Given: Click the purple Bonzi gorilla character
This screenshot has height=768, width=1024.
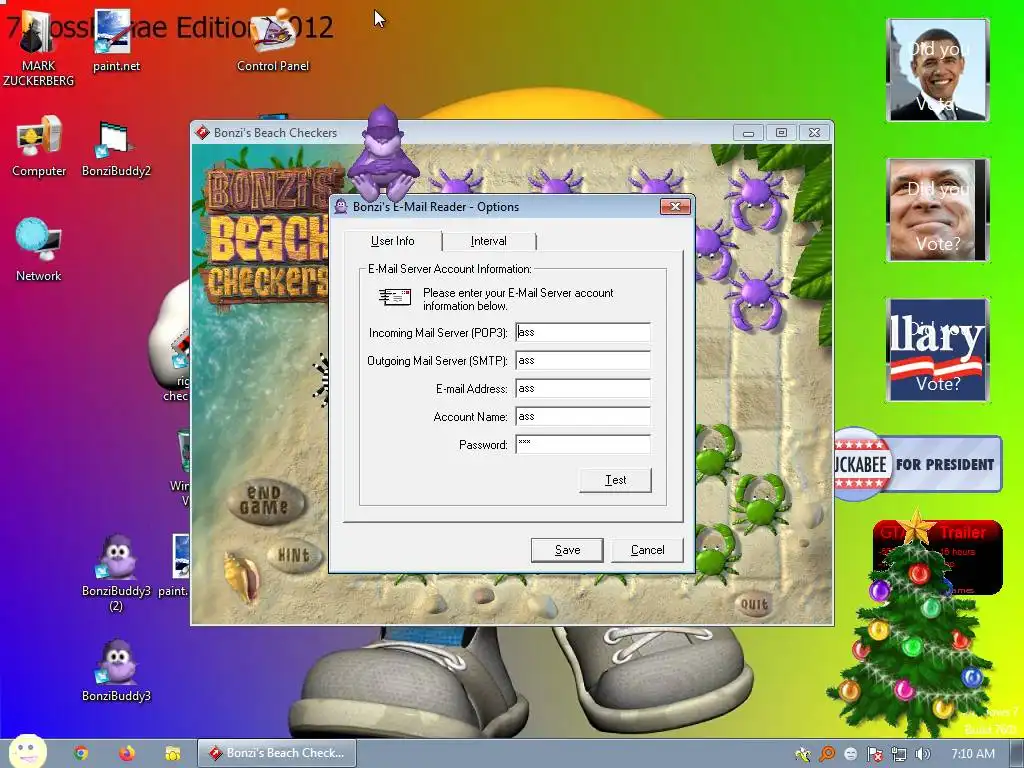Looking at the screenshot, I should [x=383, y=154].
